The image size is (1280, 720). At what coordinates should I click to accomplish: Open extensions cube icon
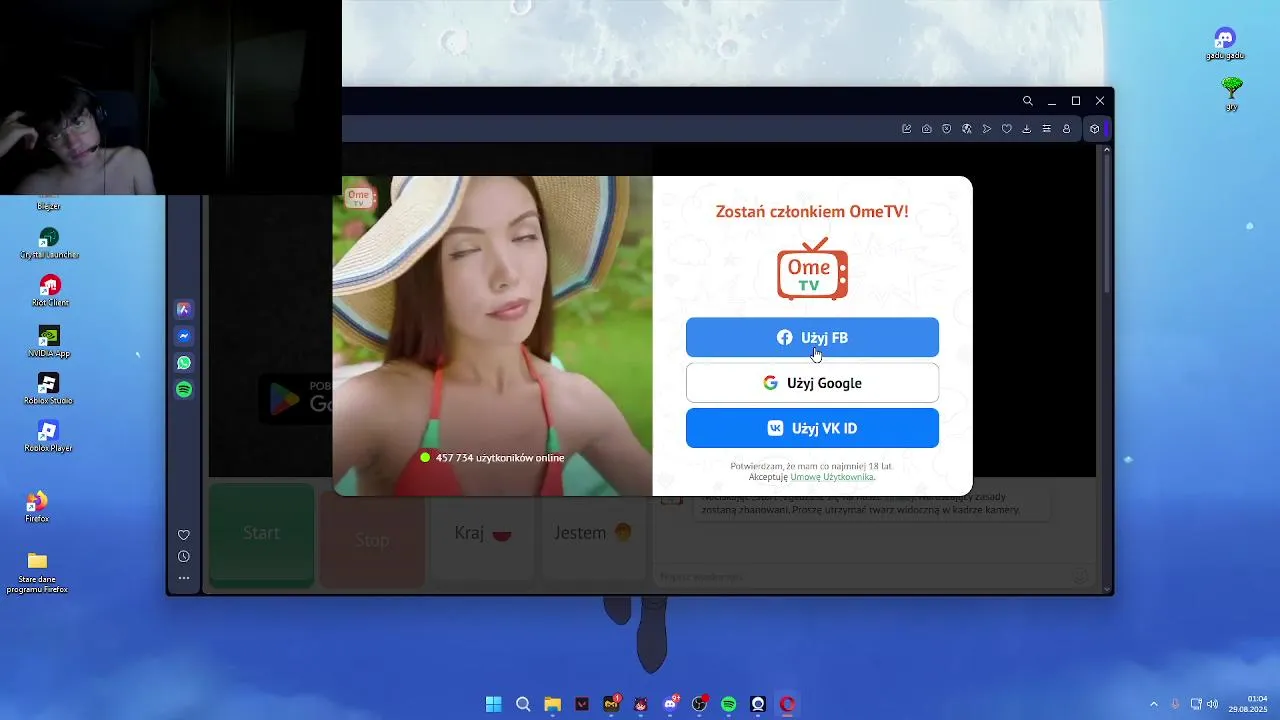click(1095, 129)
